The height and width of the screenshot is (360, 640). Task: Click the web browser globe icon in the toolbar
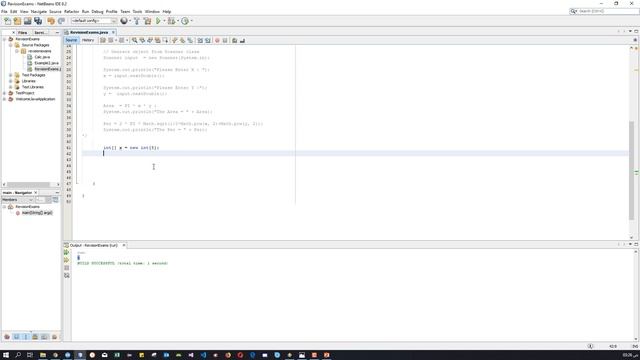(124, 21)
